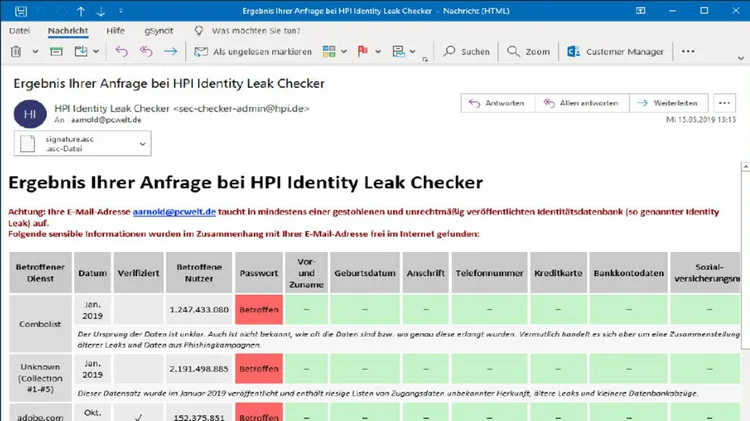The image size is (750, 421).
Task: Click the recipient aarnold@pcwelt.de in header
Action: (106, 120)
